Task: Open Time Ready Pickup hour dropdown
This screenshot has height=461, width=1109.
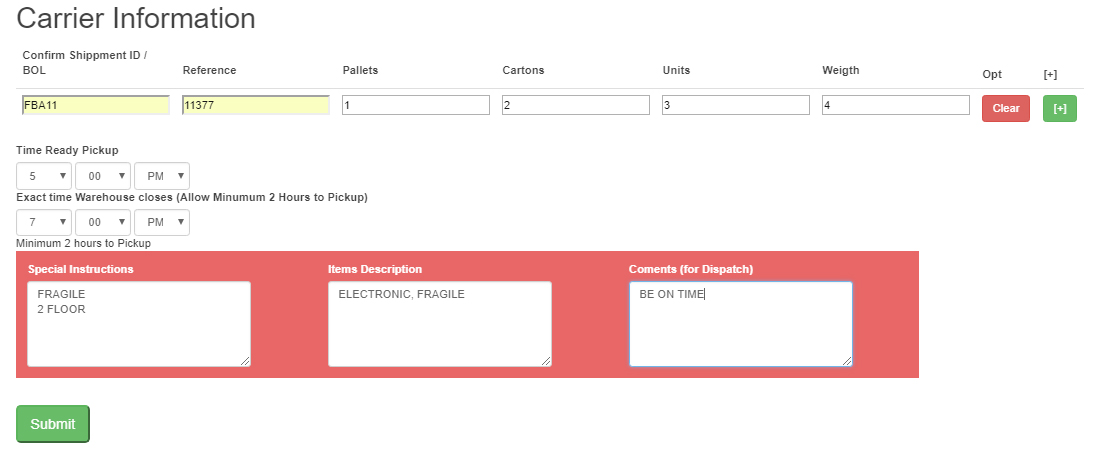Action: [44, 176]
